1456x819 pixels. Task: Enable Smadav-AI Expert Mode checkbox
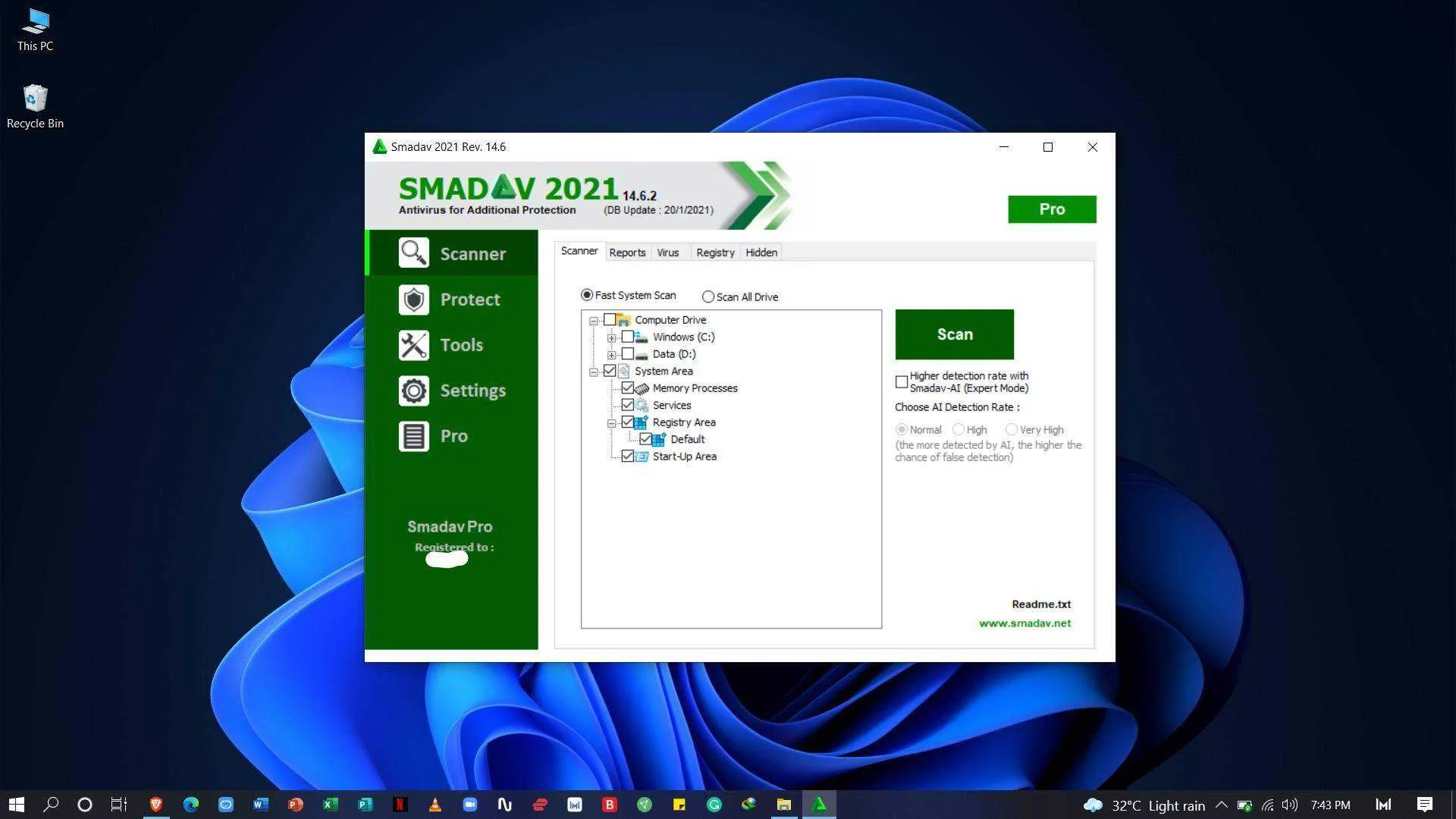(902, 382)
